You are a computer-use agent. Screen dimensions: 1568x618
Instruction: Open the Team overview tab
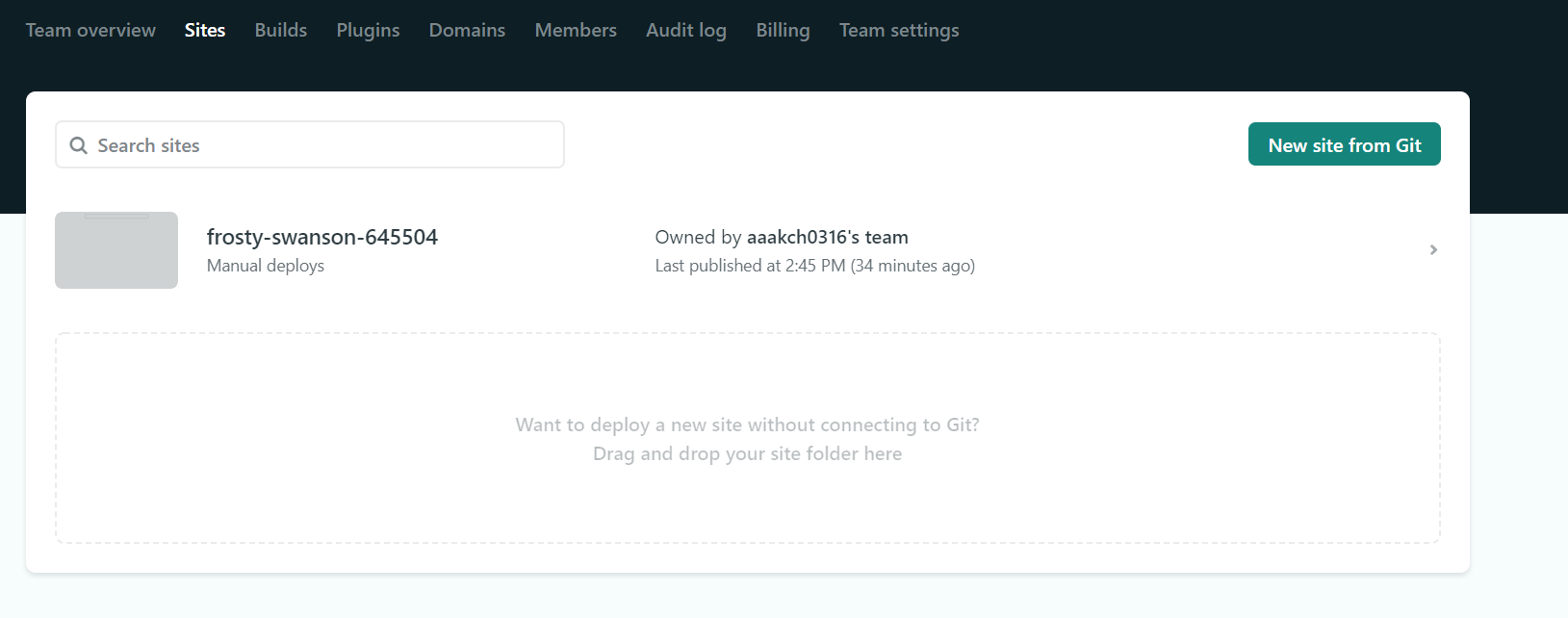[x=90, y=30]
